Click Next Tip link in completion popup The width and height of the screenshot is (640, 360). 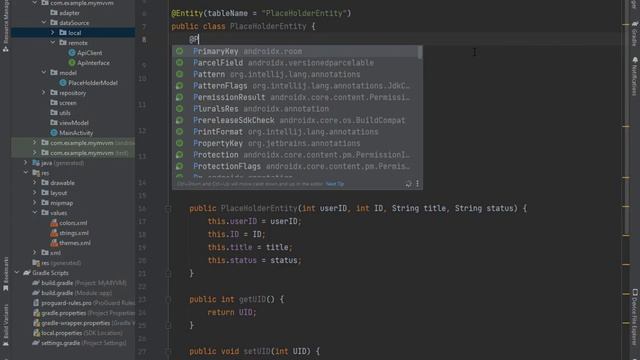point(335,184)
